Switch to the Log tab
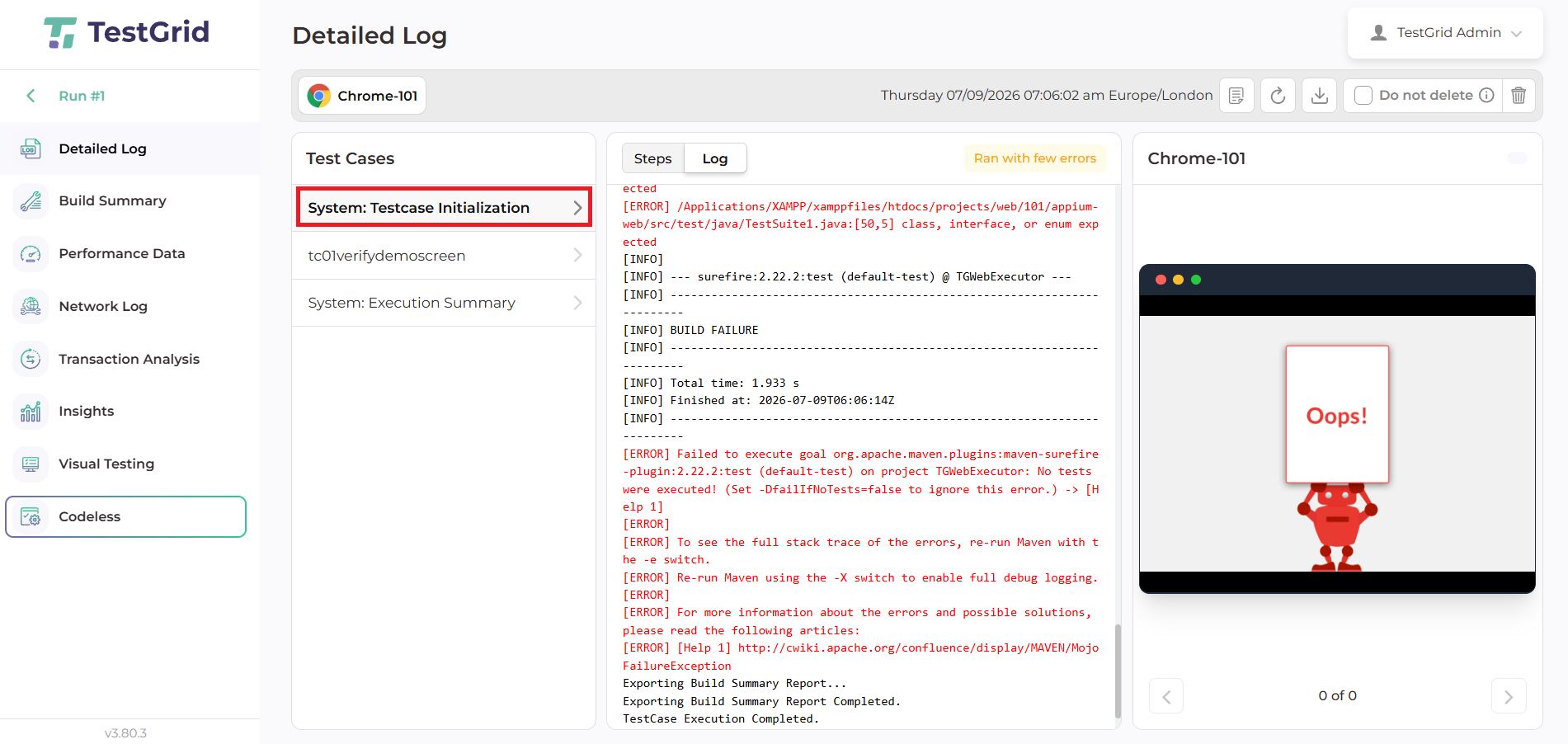The image size is (1568, 744). tap(715, 158)
